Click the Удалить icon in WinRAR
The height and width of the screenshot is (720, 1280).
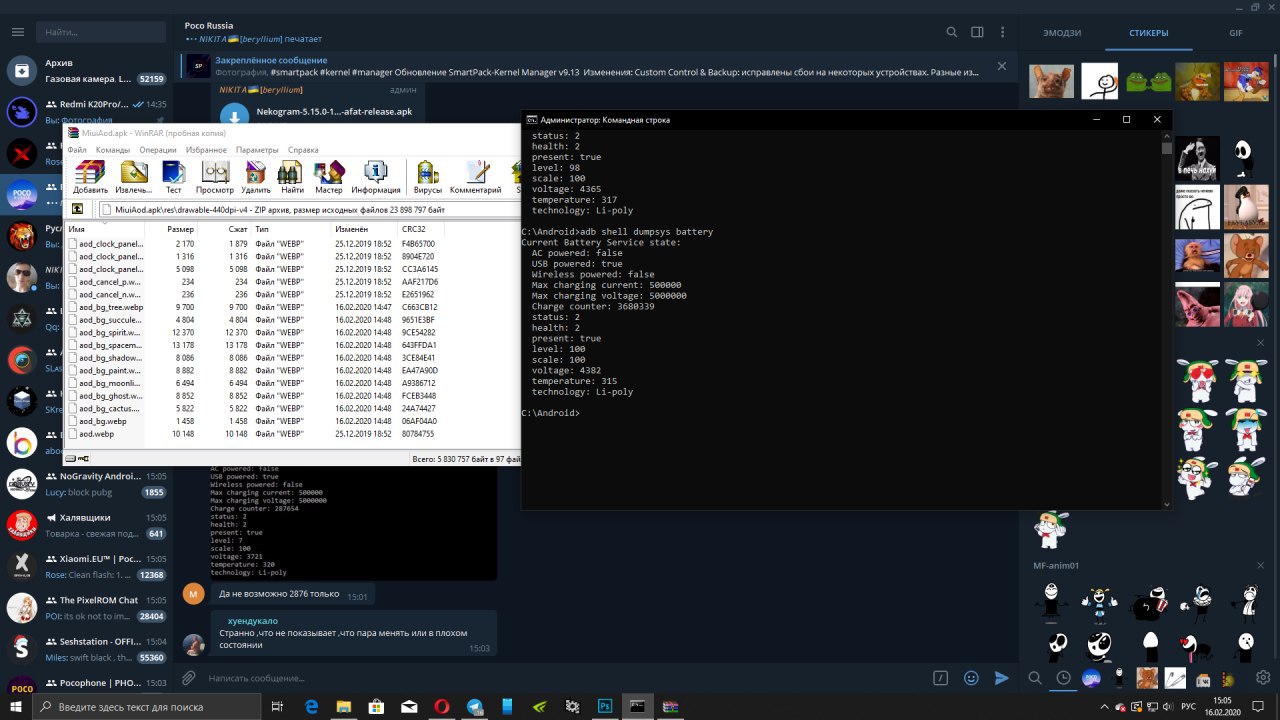pos(256,176)
